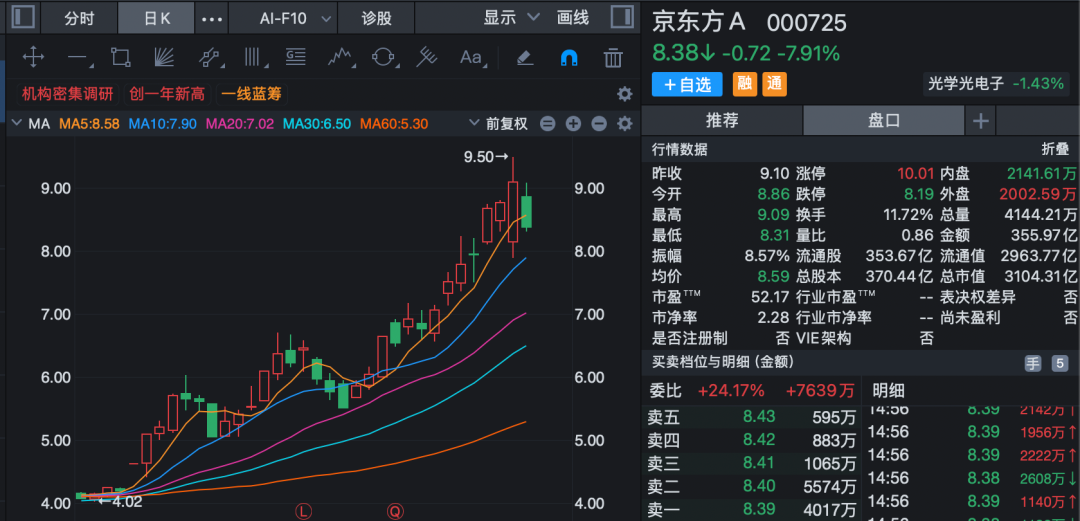Open the more periods ellipsis menu
1080x521 pixels.
coord(211,19)
